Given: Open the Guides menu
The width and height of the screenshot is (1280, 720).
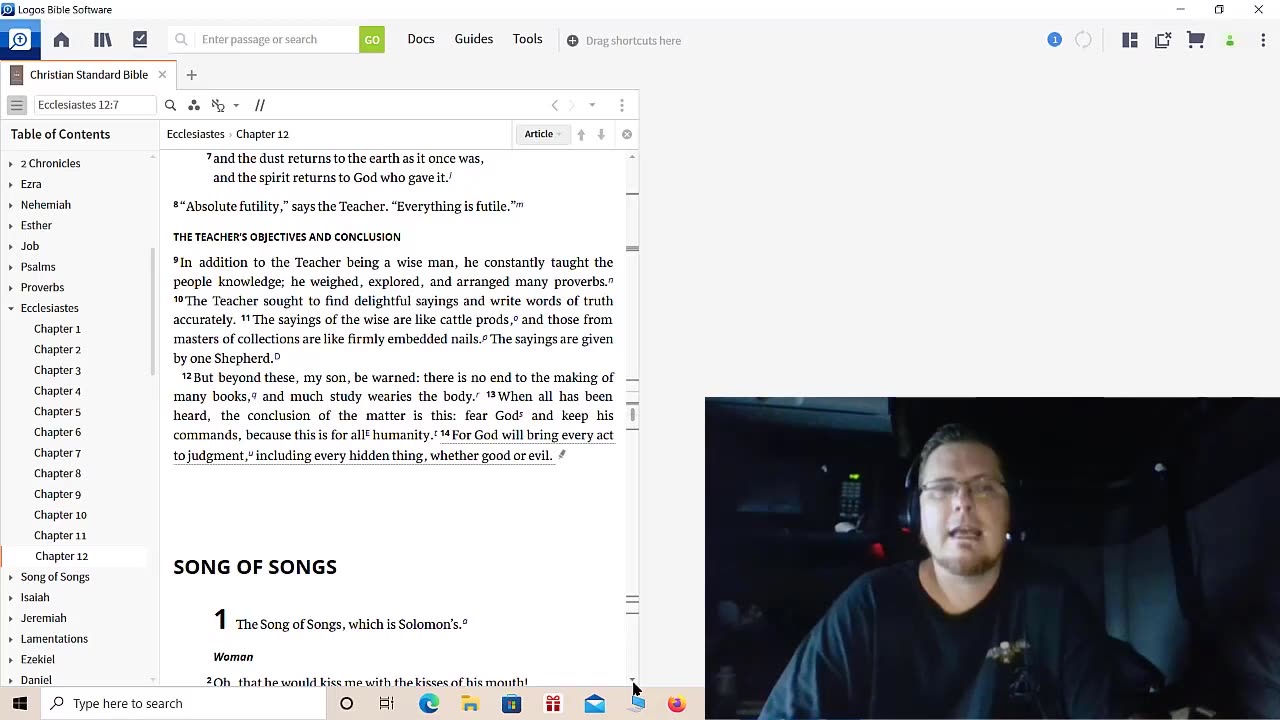Looking at the screenshot, I should (474, 39).
